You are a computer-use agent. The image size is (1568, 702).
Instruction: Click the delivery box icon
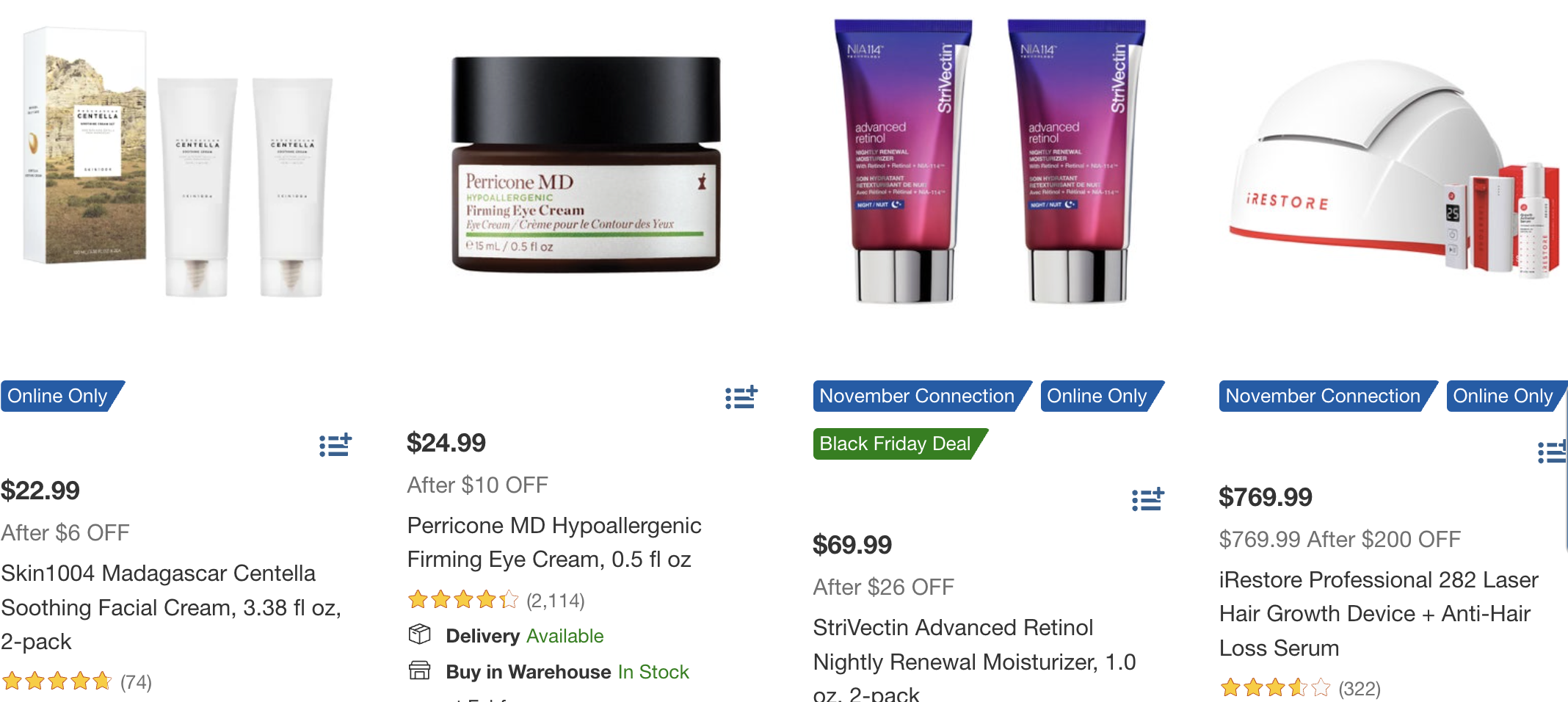[x=419, y=634]
